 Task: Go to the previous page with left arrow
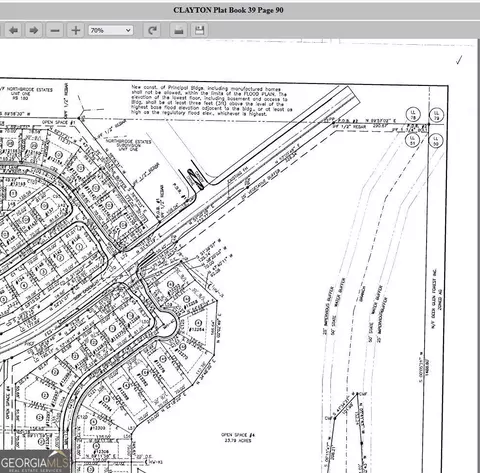[x=14, y=30]
